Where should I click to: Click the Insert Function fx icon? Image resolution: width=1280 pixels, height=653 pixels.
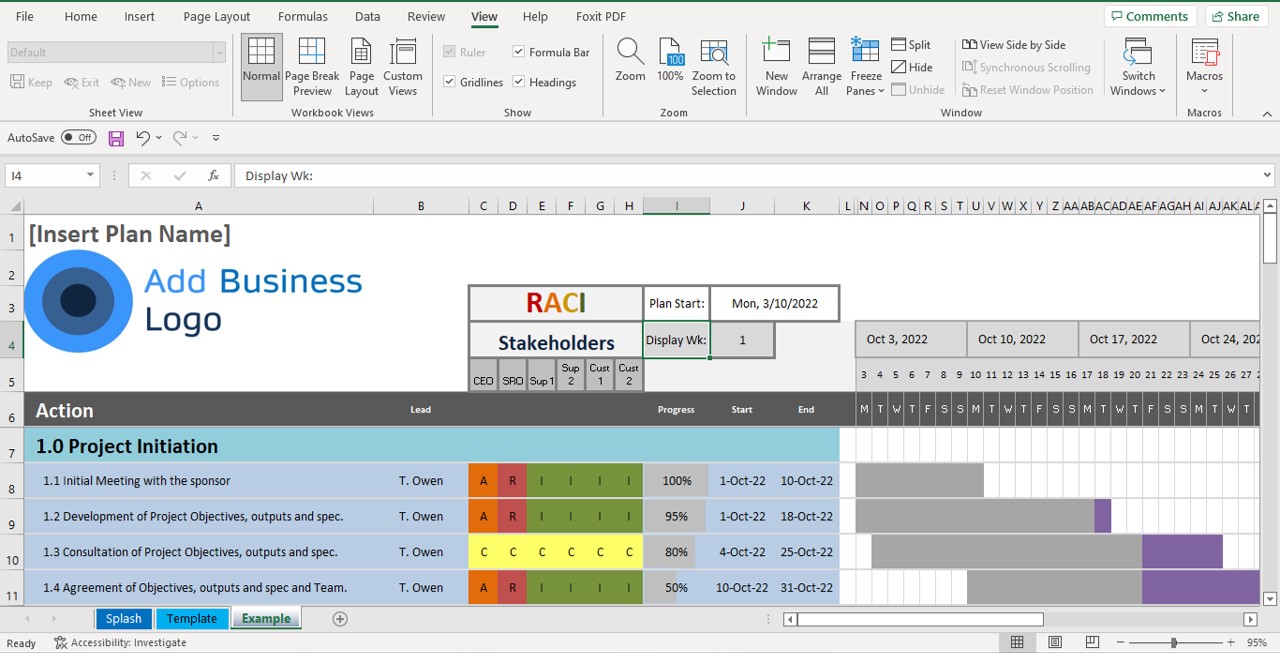click(x=213, y=175)
